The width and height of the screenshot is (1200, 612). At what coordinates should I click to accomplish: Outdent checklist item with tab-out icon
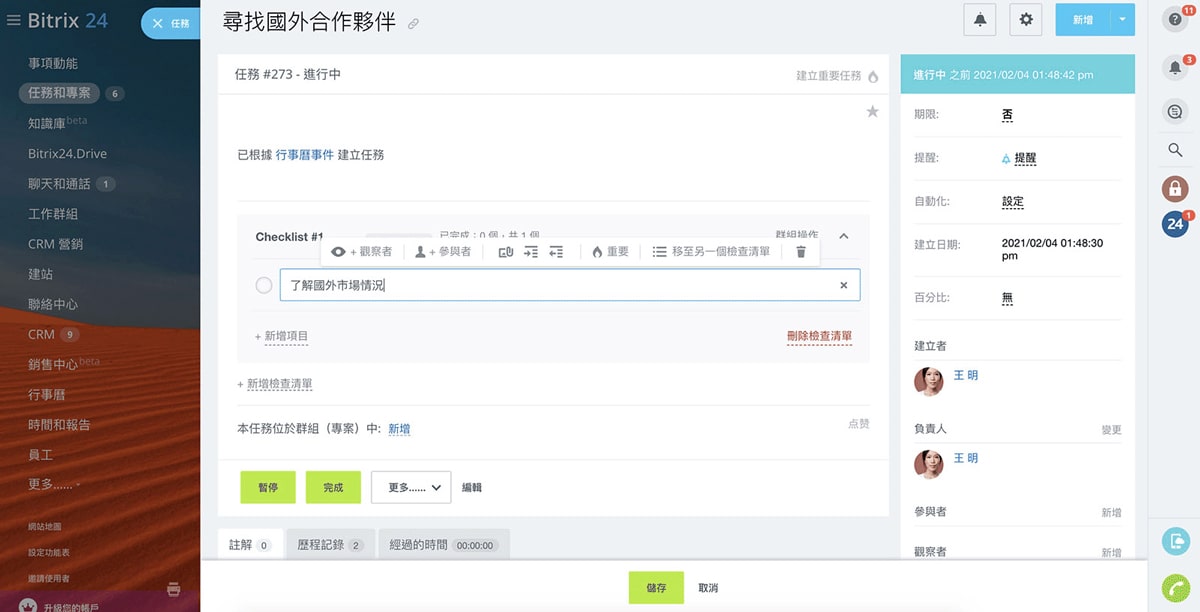(x=557, y=252)
